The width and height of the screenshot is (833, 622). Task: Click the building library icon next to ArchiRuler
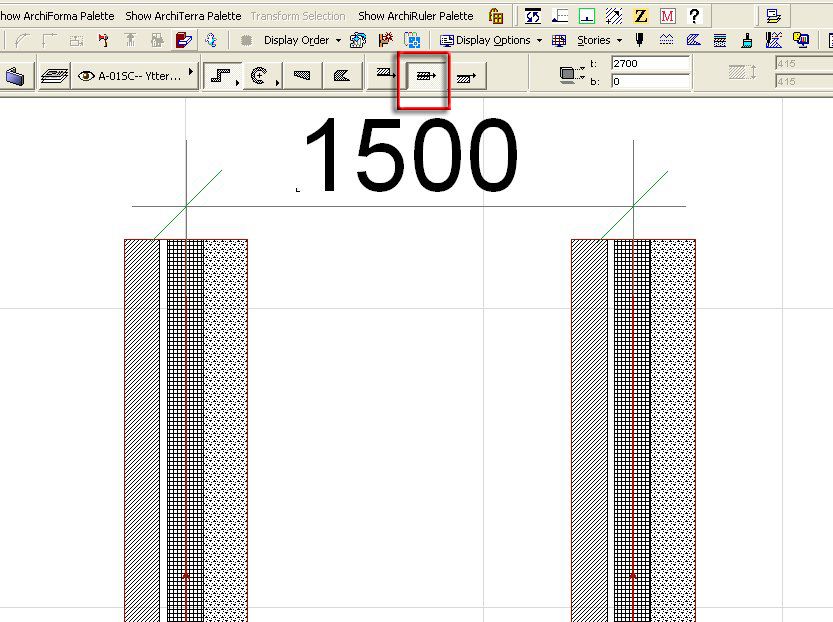click(496, 16)
